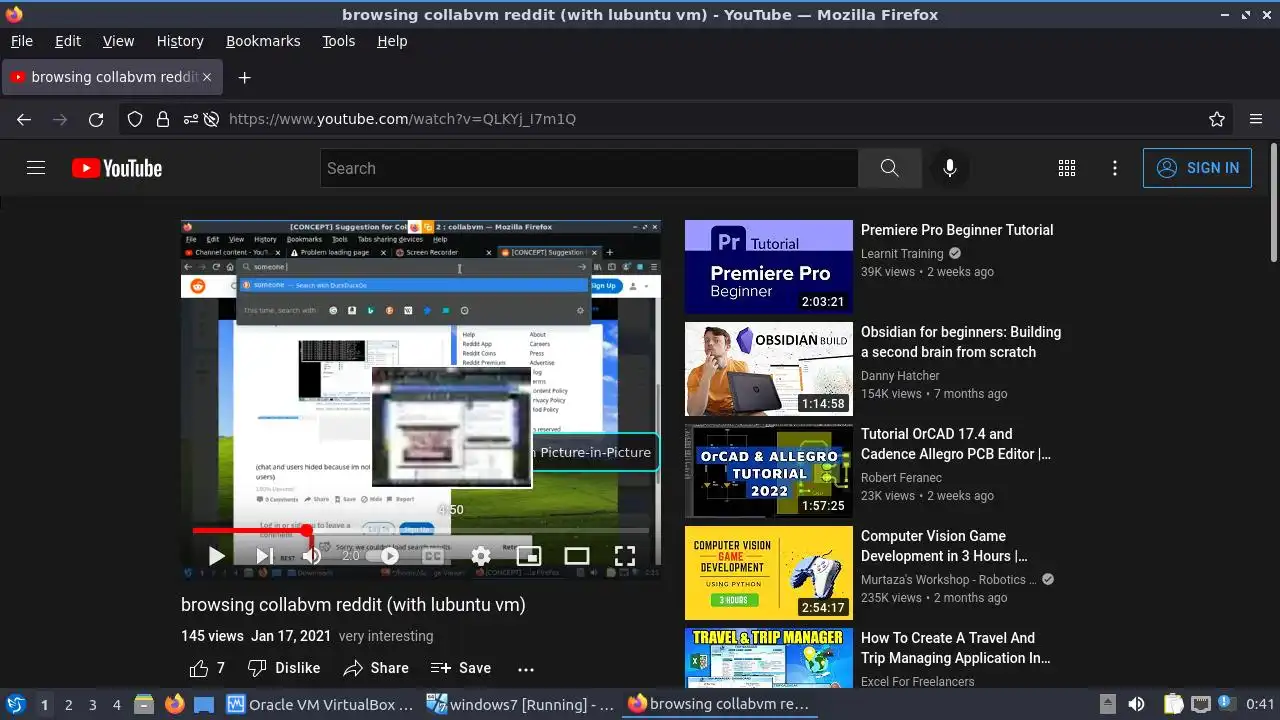The image size is (1280, 720).
Task: Select the browsing collabvm reddit tab
Action: (112, 77)
